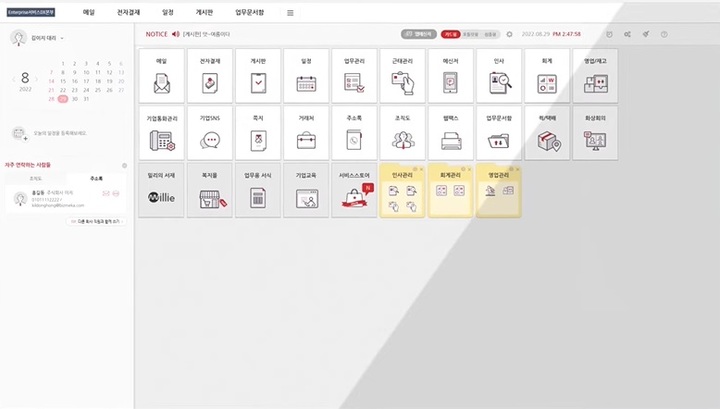Open the 웹팩스 printer tile
Screen dimensions: 720x409
[451, 133]
